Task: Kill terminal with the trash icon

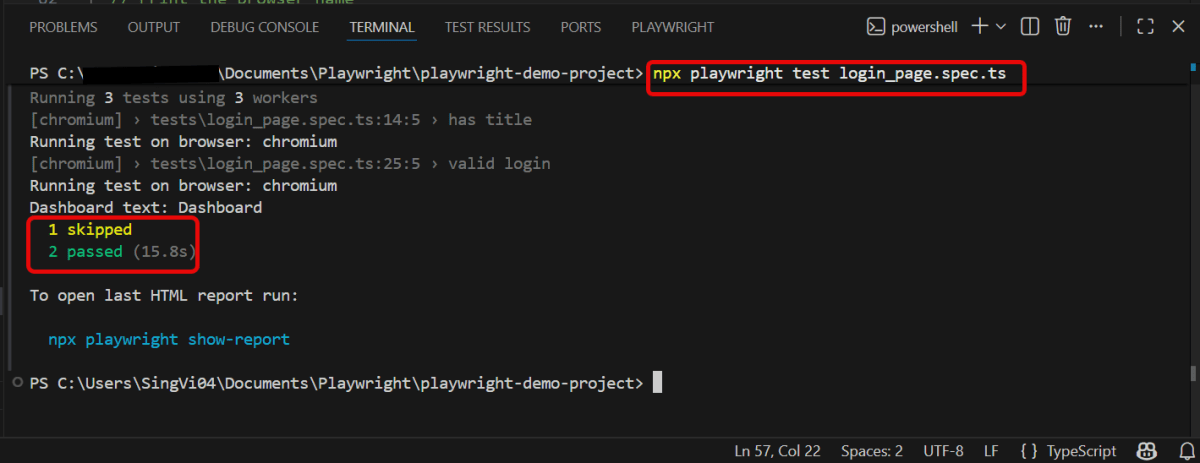Action: pyautogui.click(x=1063, y=27)
